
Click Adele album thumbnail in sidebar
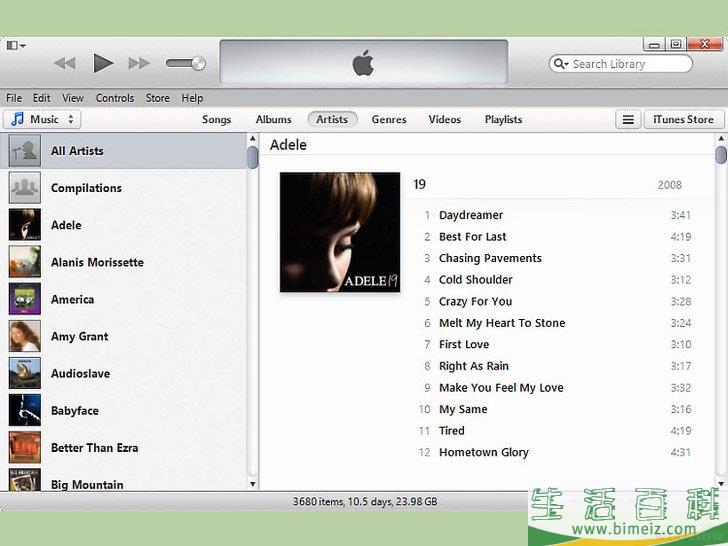(x=25, y=225)
